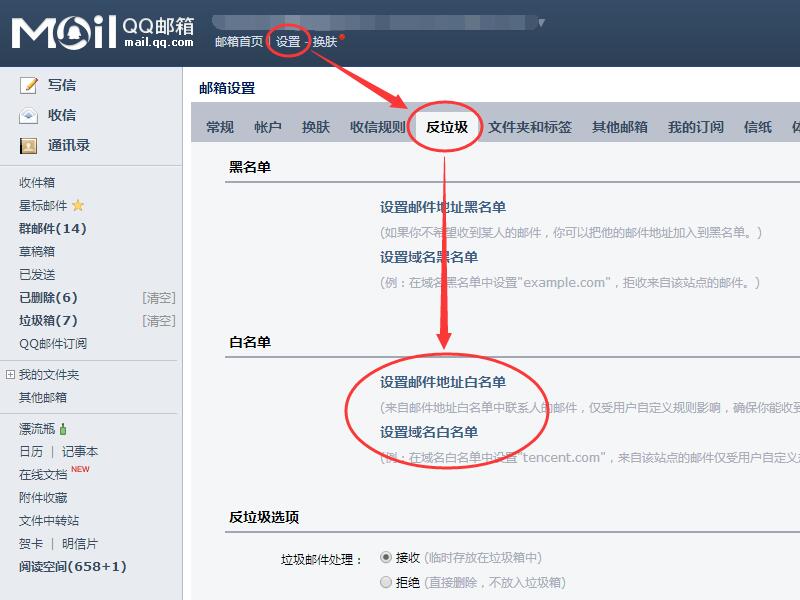Open the 草稿箱 folder
The height and width of the screenshot is (600, 800).
pyautogui.click(x=37, y=251)
